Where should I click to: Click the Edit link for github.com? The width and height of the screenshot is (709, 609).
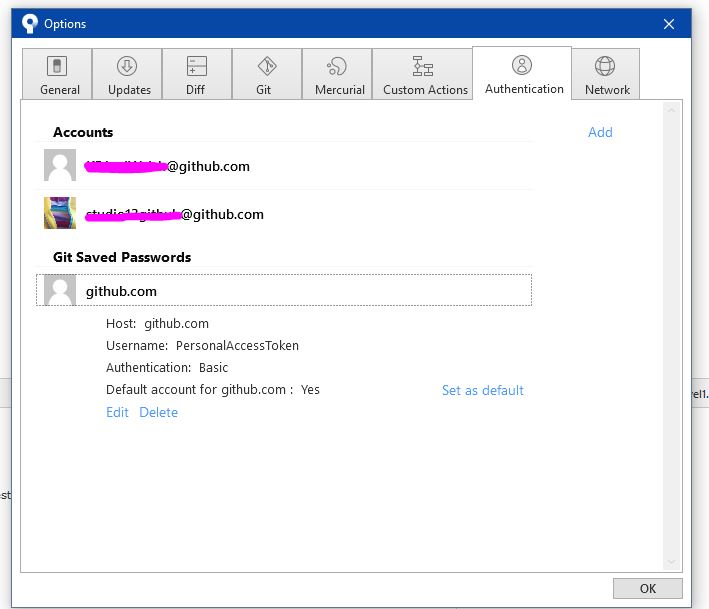click(x=117, y=412)
